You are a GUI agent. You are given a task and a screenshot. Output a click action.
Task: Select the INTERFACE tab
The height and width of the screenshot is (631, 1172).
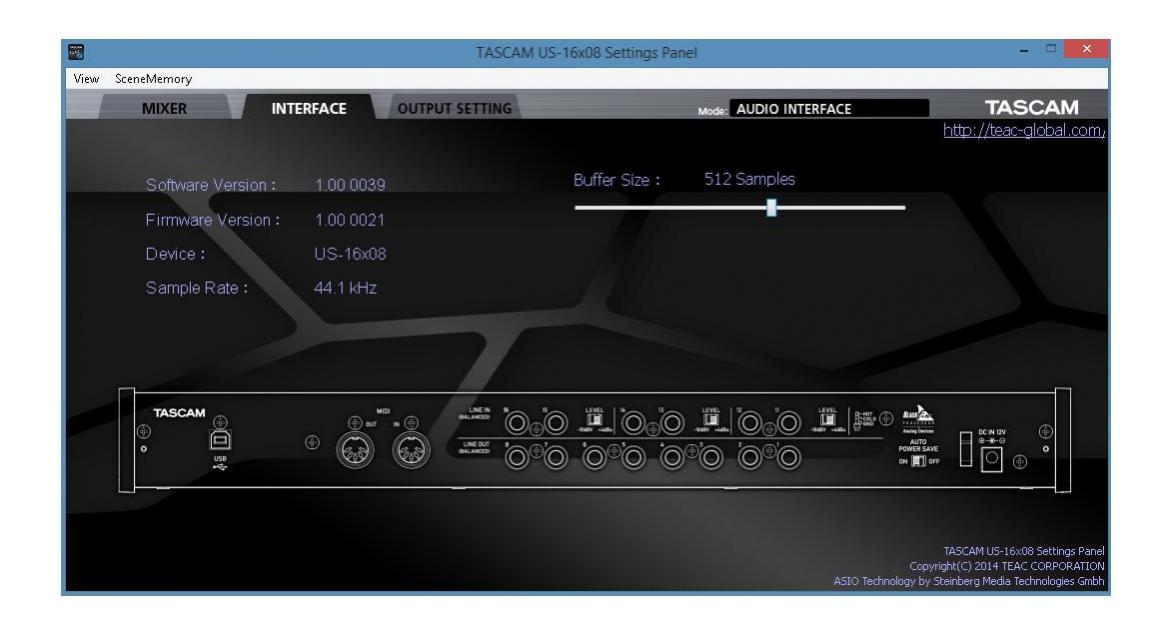click(310, 108)
